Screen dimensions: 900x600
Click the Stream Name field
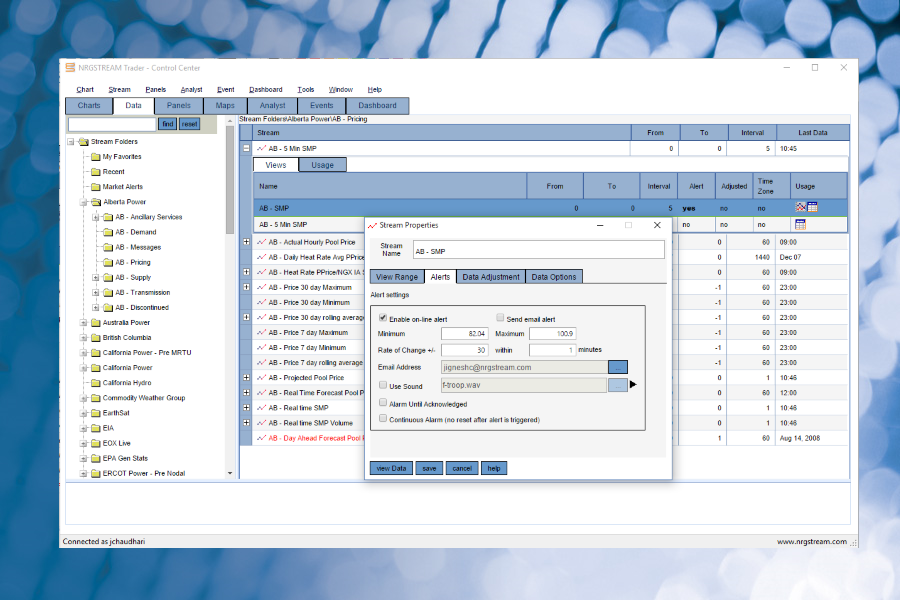tap(538, 251)
